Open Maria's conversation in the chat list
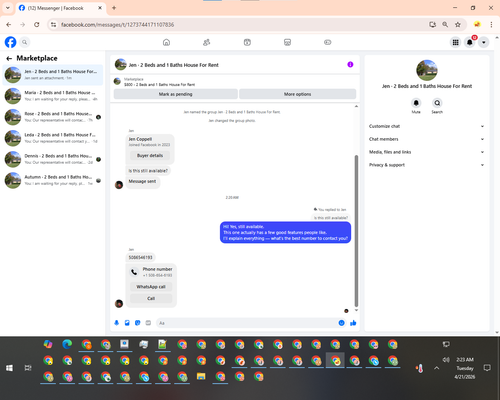The width and height of the screenshot is (500, 400). (53, 96)
